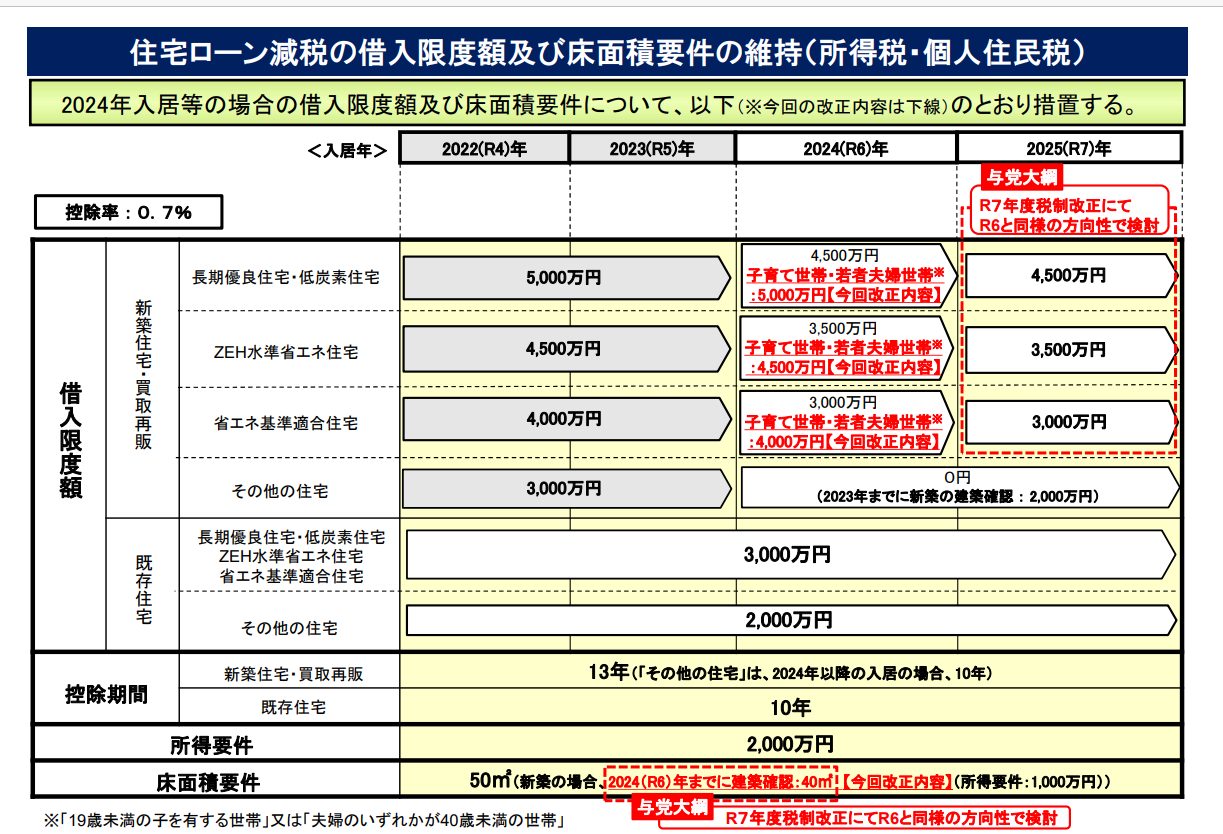
Task: Click the 3,500万円 arrow in the 2025 column
Action: pyautogui.click(x=1069, y=350)
